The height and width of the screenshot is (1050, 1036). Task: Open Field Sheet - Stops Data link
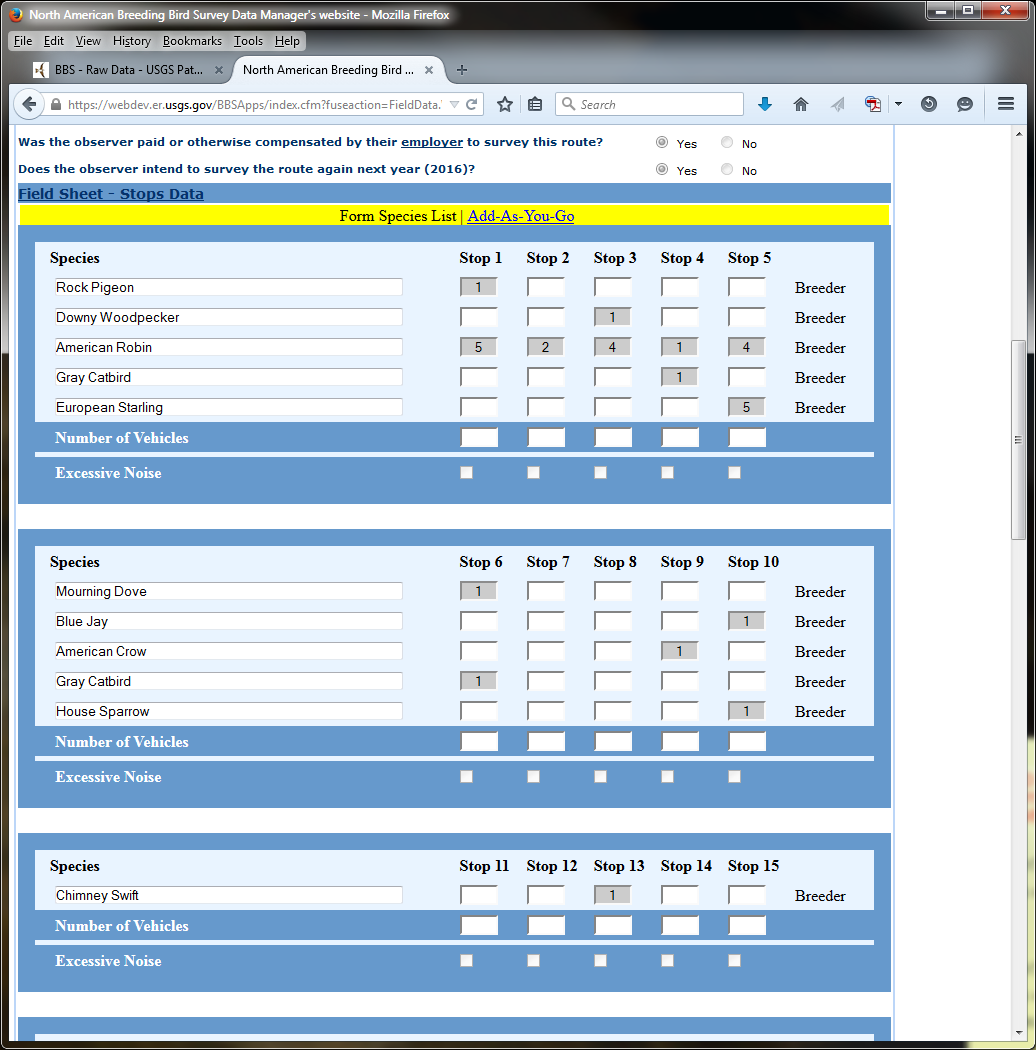click(111, 194)
